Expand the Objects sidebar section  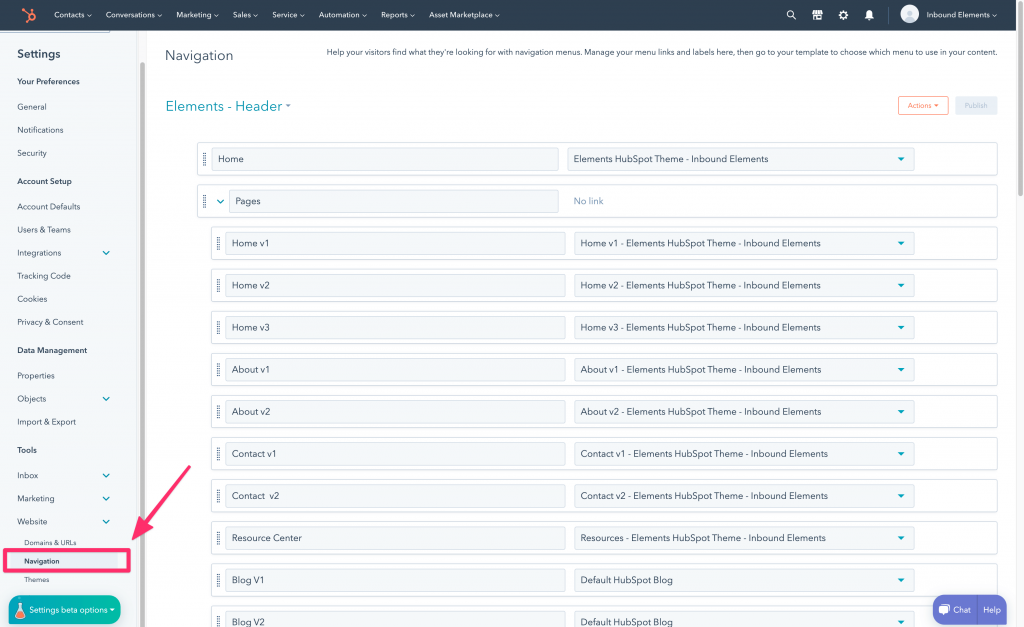click(106, 399)
